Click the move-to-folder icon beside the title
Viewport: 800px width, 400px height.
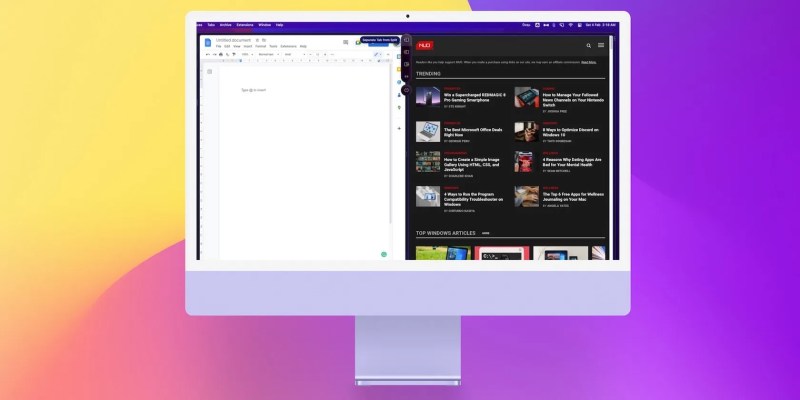[264, 40]
